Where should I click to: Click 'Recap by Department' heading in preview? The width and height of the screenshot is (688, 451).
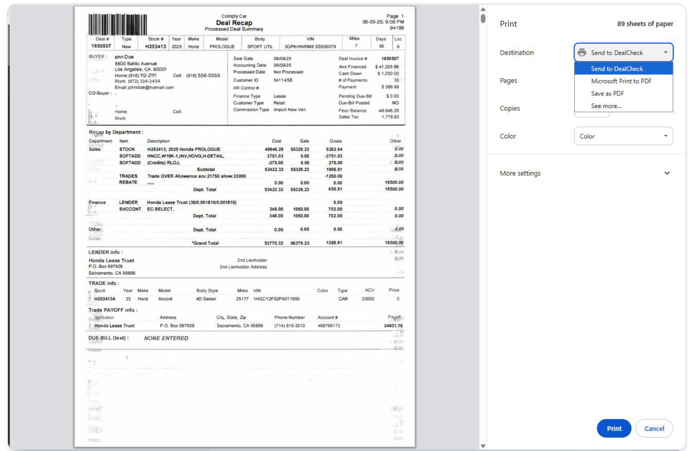click(115, 132)
